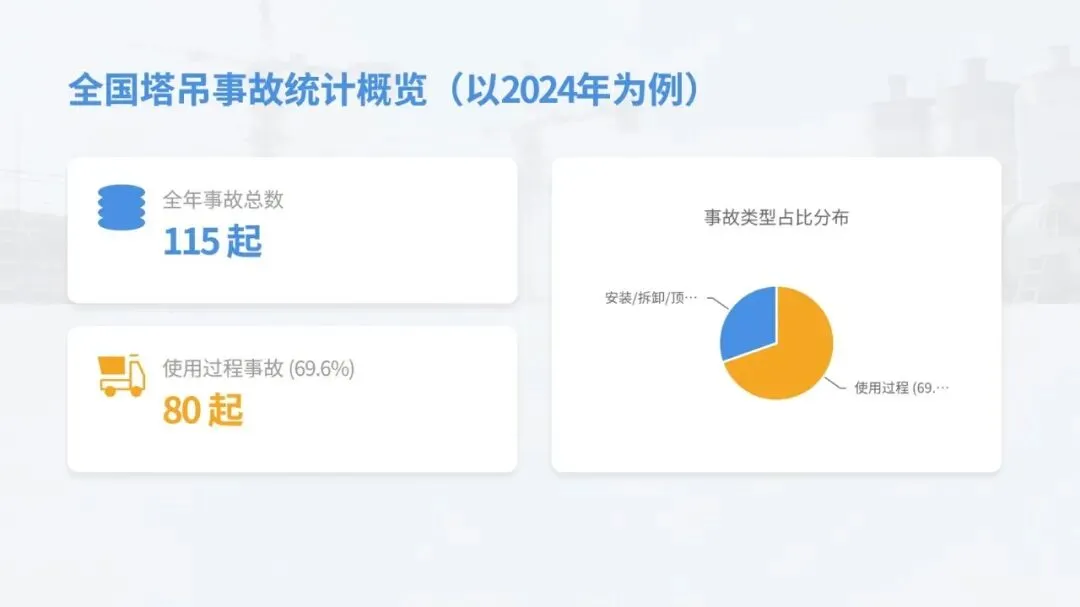Click the number 80 in the lower card
Image resolution: width=1080 pixels, height=607 pixels.
[181, 411]
